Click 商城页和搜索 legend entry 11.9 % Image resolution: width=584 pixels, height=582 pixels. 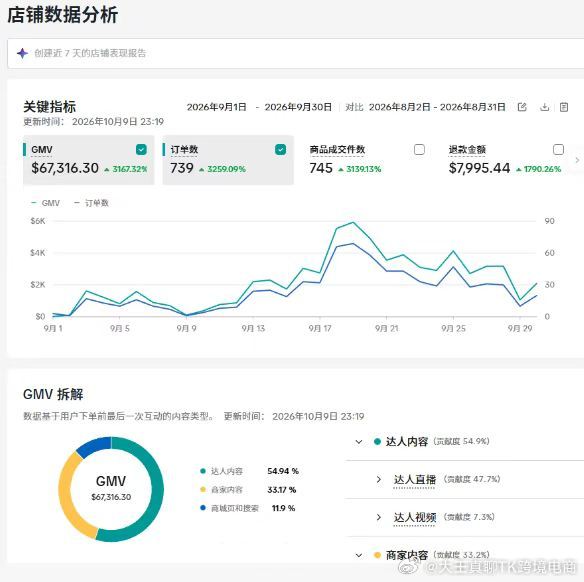coord(248,508)
